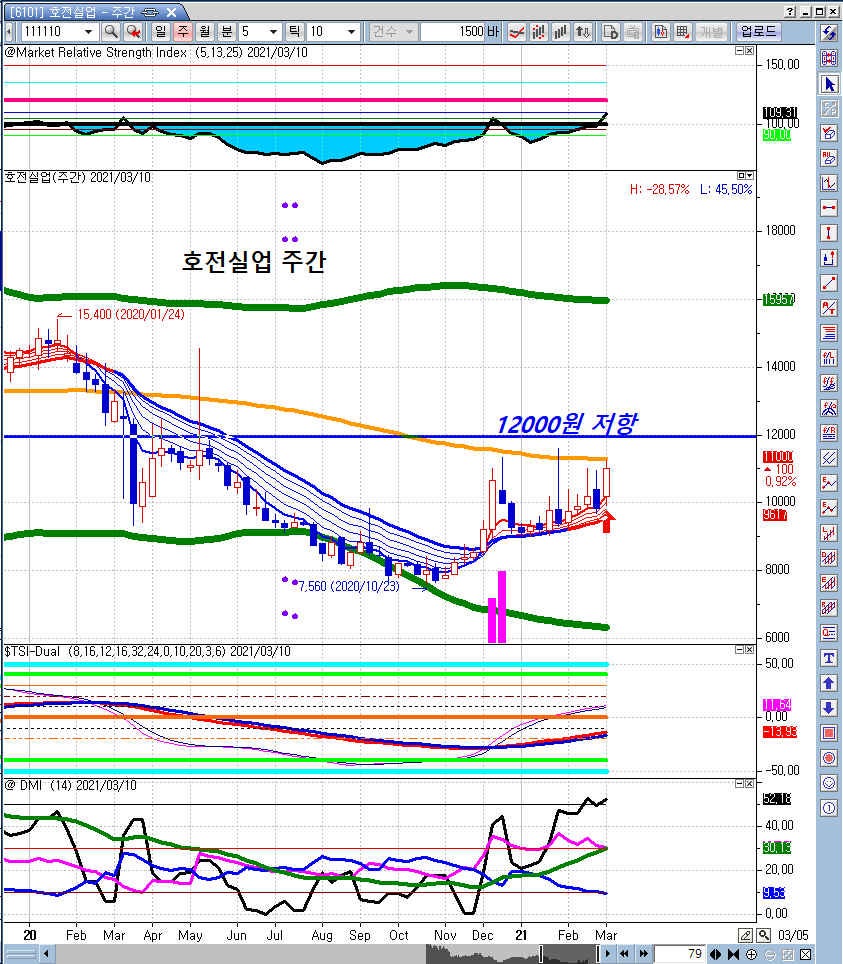Screen dimensions: 843x964
Task: Click the red-marked search icon
Action: [133, 31]
